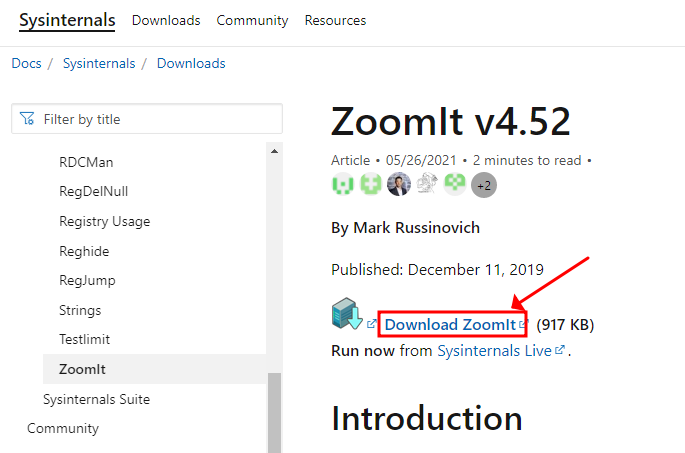Click the contributor photo avatar
This screenshot has height=453, width=685.
click(399, 184)
